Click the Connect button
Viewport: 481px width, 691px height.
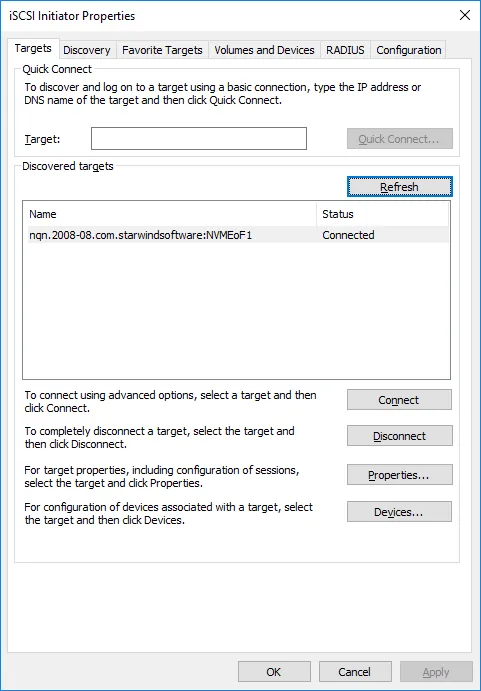click(x=399, y=400)
